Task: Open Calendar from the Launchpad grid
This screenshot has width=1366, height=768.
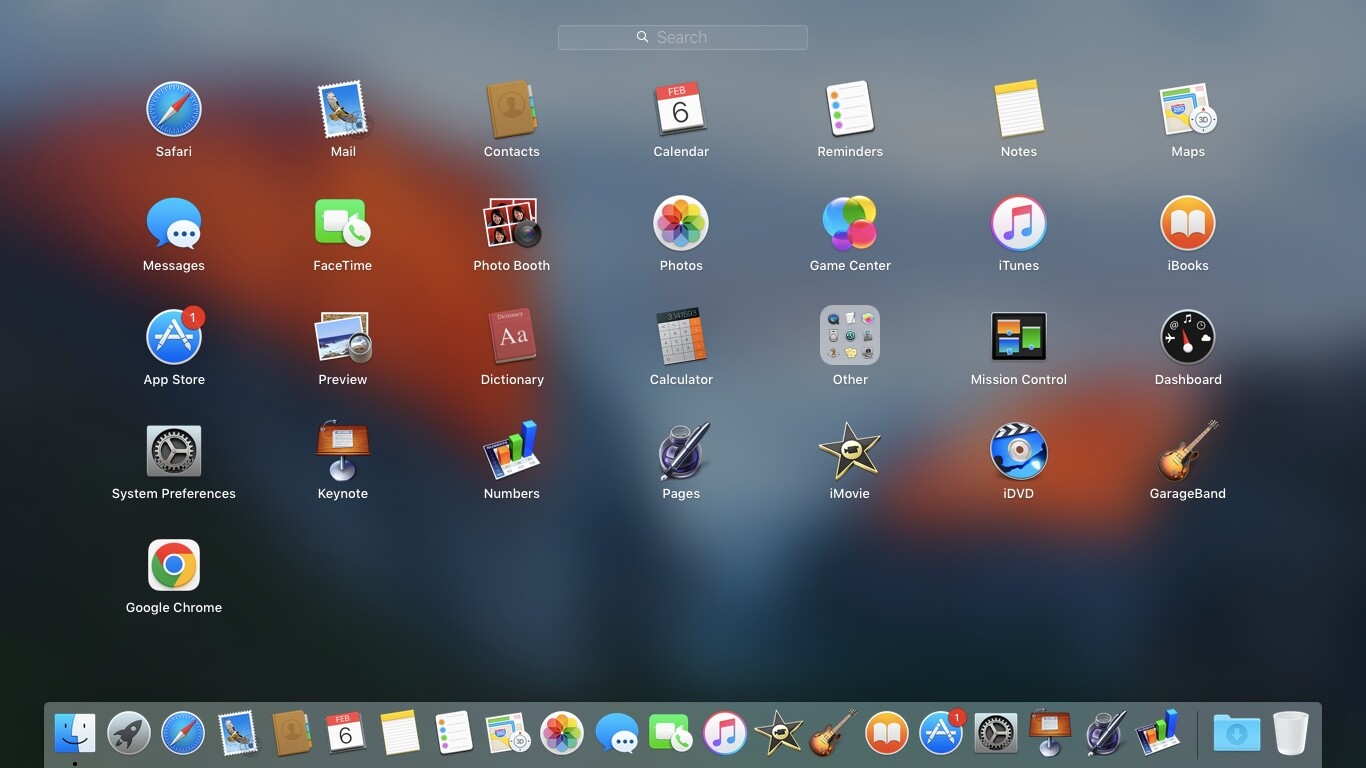Action: [681, 109]
